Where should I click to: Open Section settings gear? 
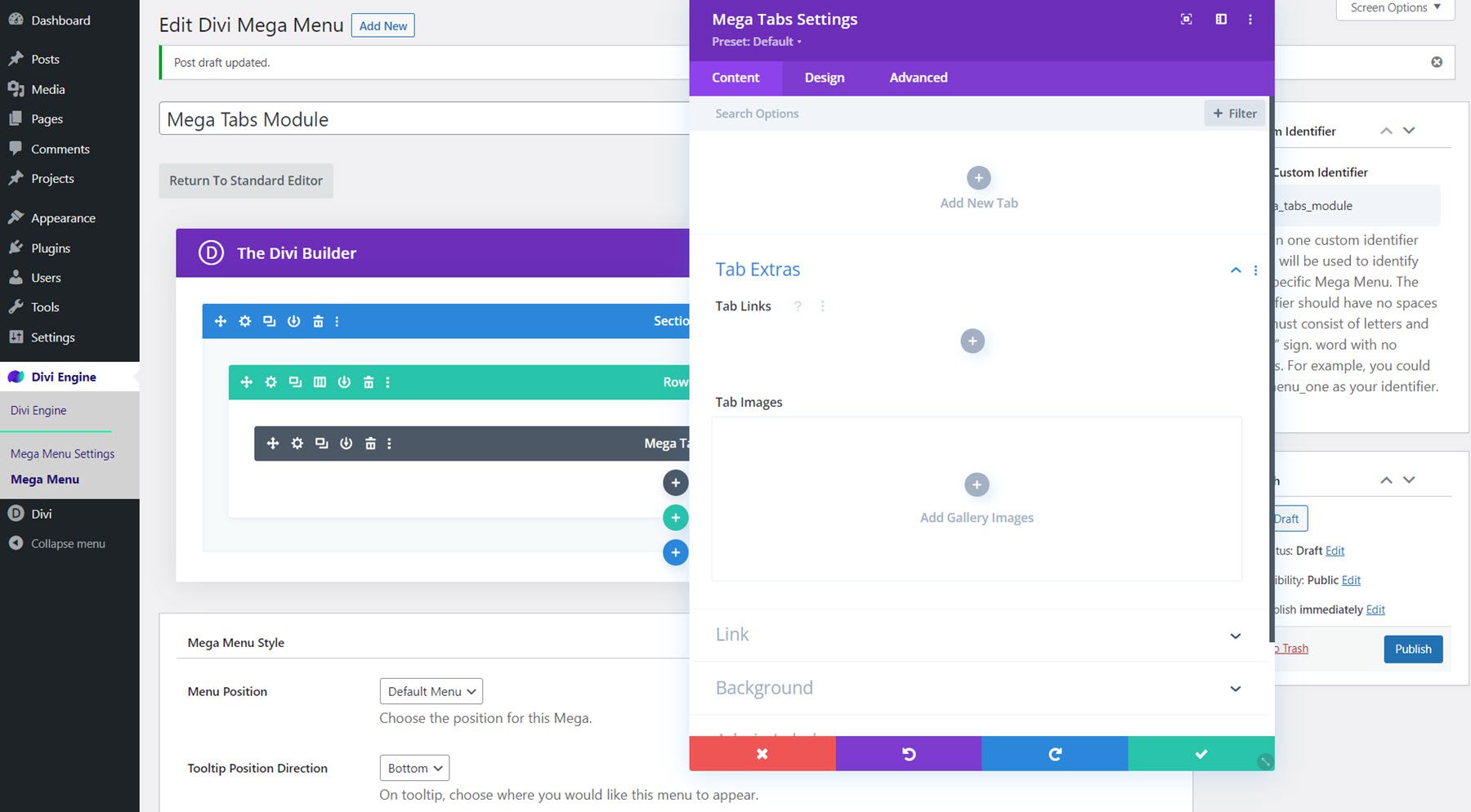244,321
